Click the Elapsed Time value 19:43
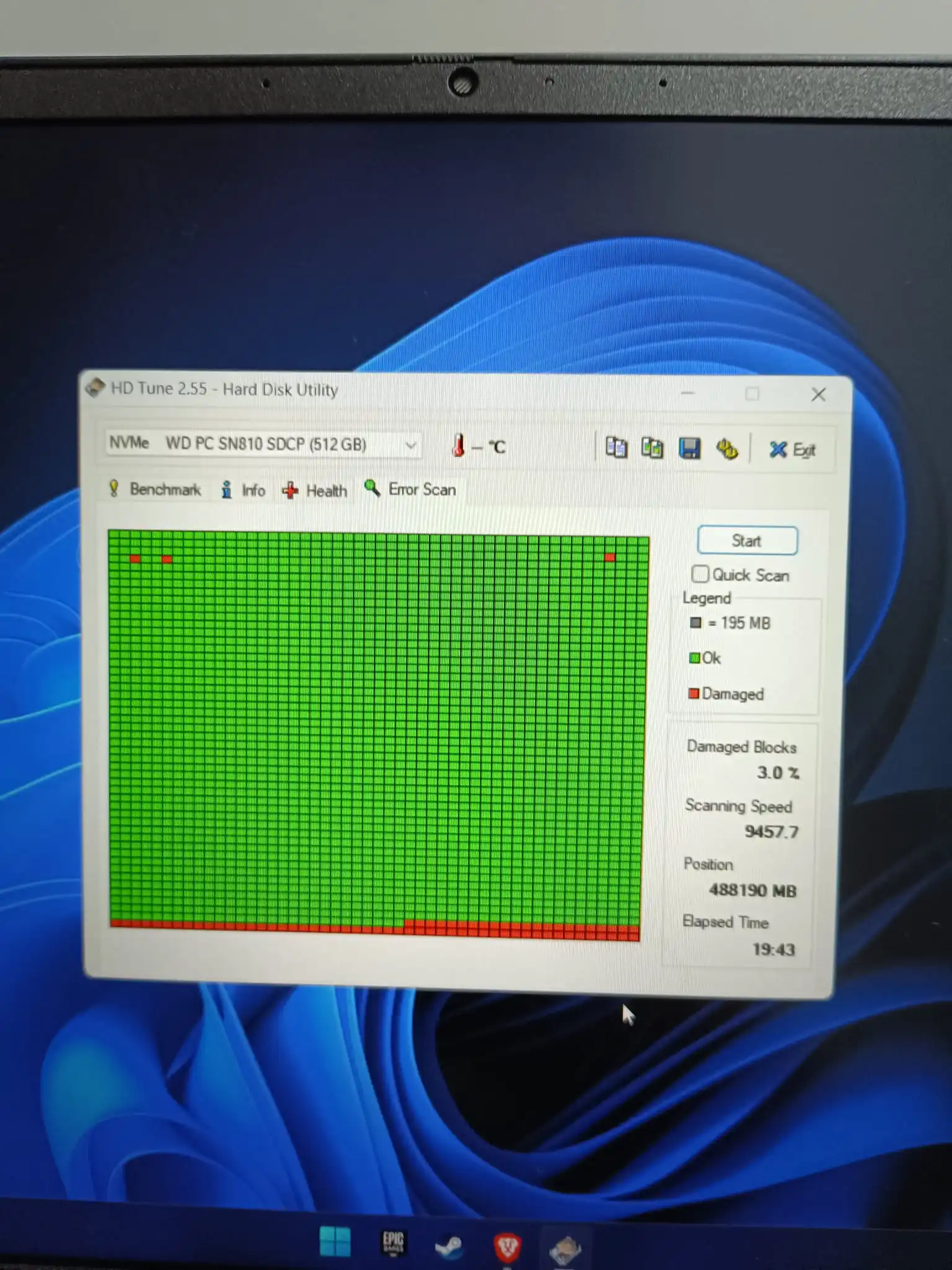The image size is (952, 1270). click(773, 949)
